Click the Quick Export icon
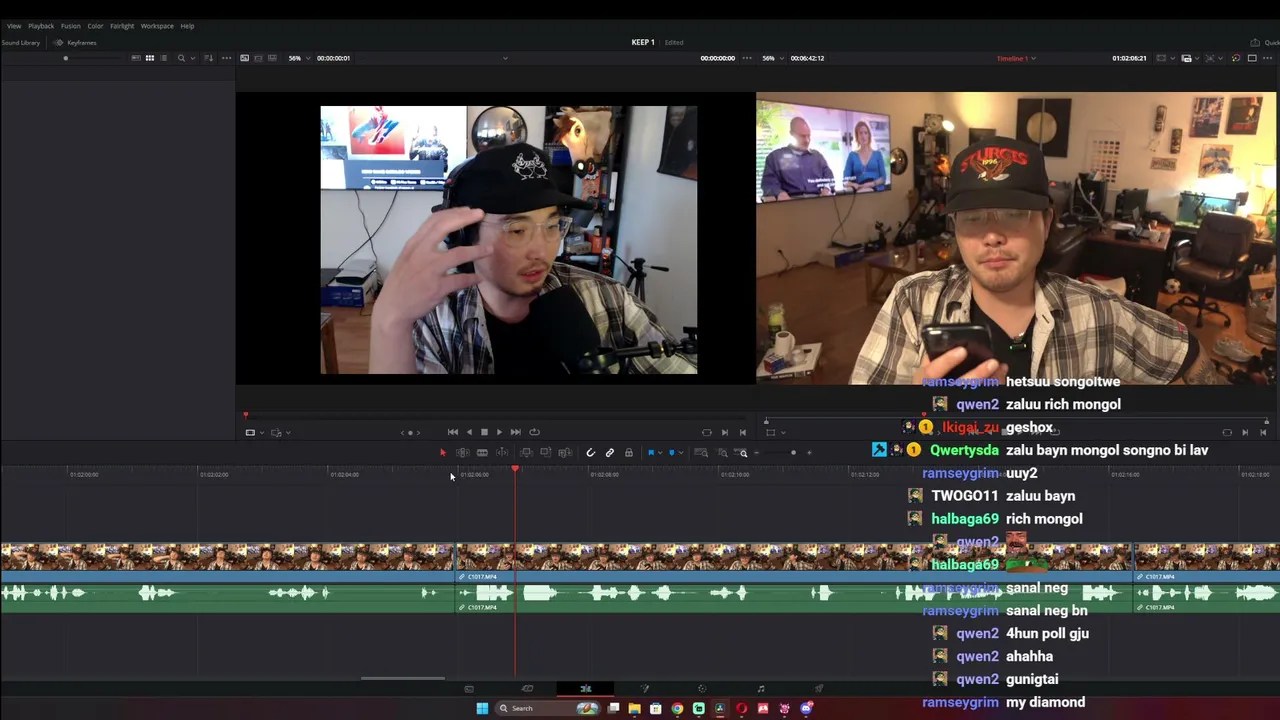This screenshot has width=1280, height=720. 1255,43
